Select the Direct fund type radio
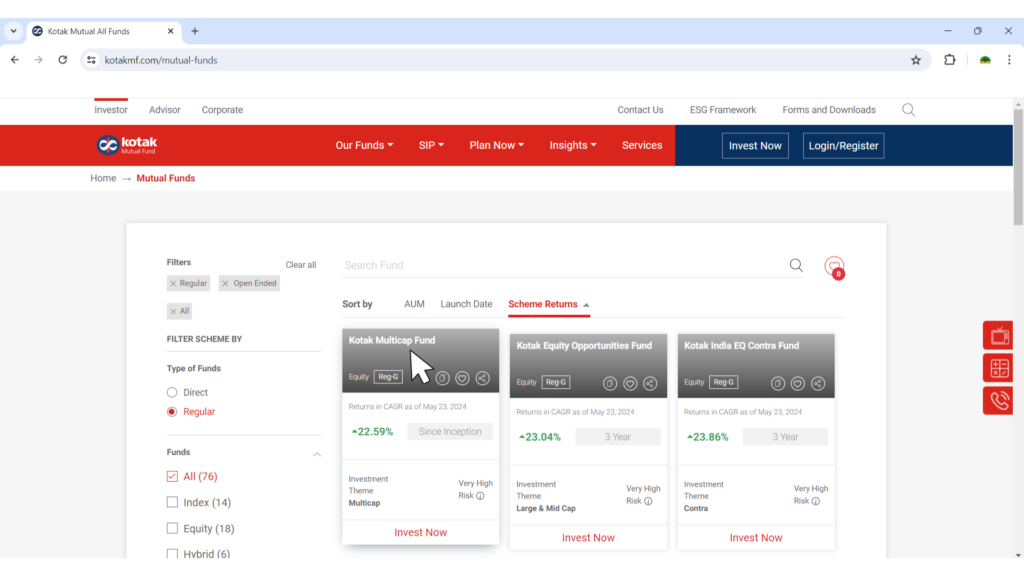This screenshot has height=576, width=1024. click(172, 392)
